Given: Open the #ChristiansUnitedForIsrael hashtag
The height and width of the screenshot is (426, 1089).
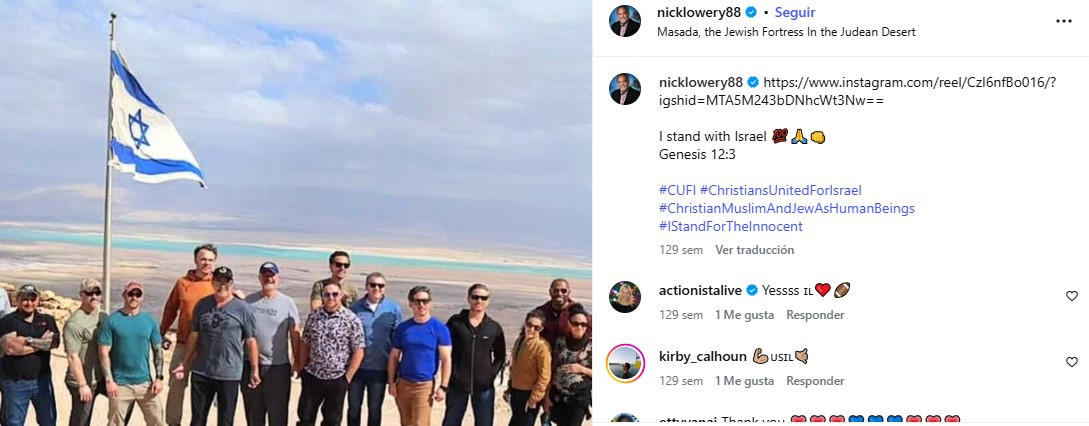Looking at the screenshot, I should pyautogui.click(x=781, y=190).
